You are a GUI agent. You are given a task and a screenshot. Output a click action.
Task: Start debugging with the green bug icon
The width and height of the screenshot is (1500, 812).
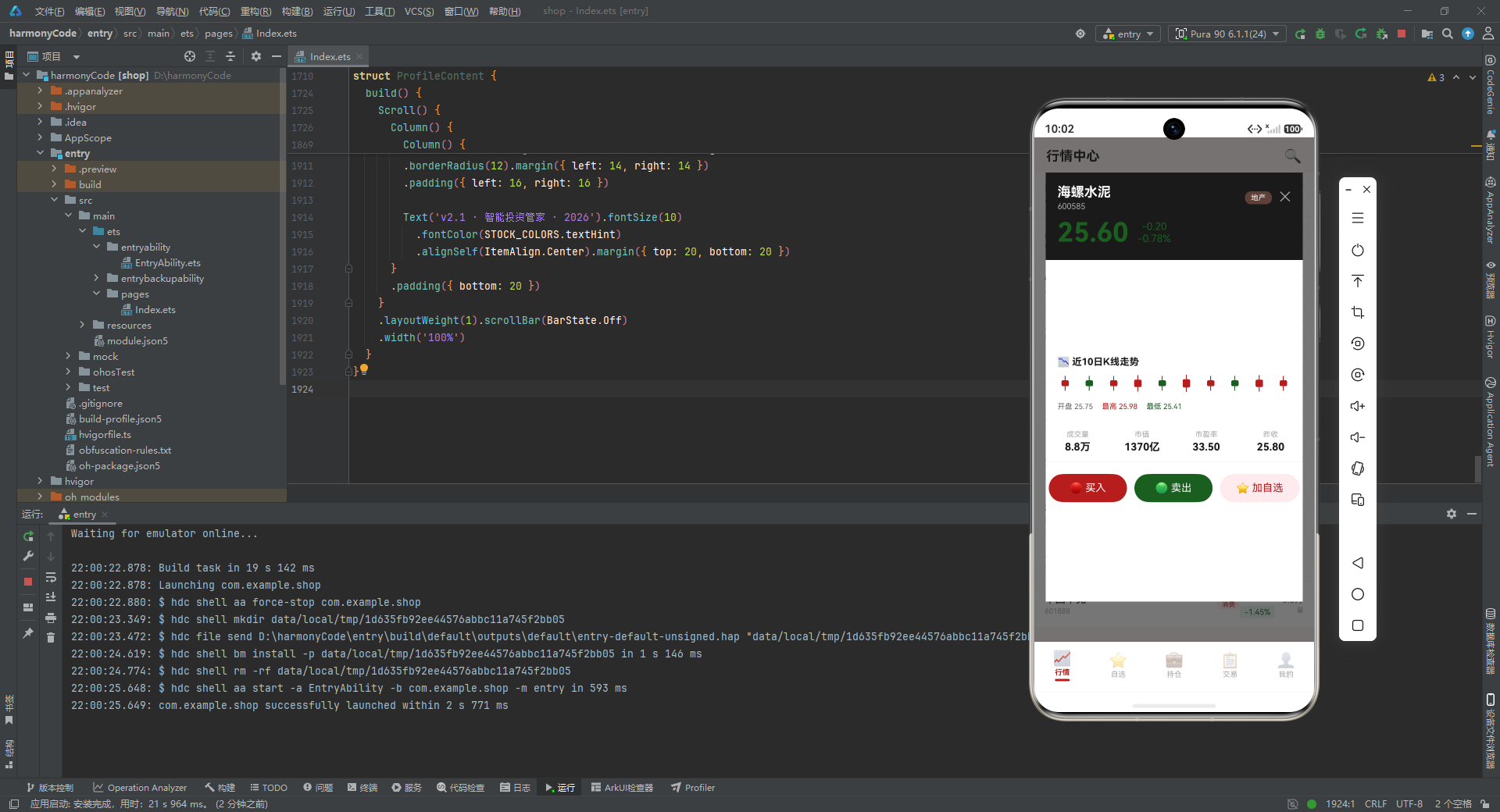coord(1320,34)
